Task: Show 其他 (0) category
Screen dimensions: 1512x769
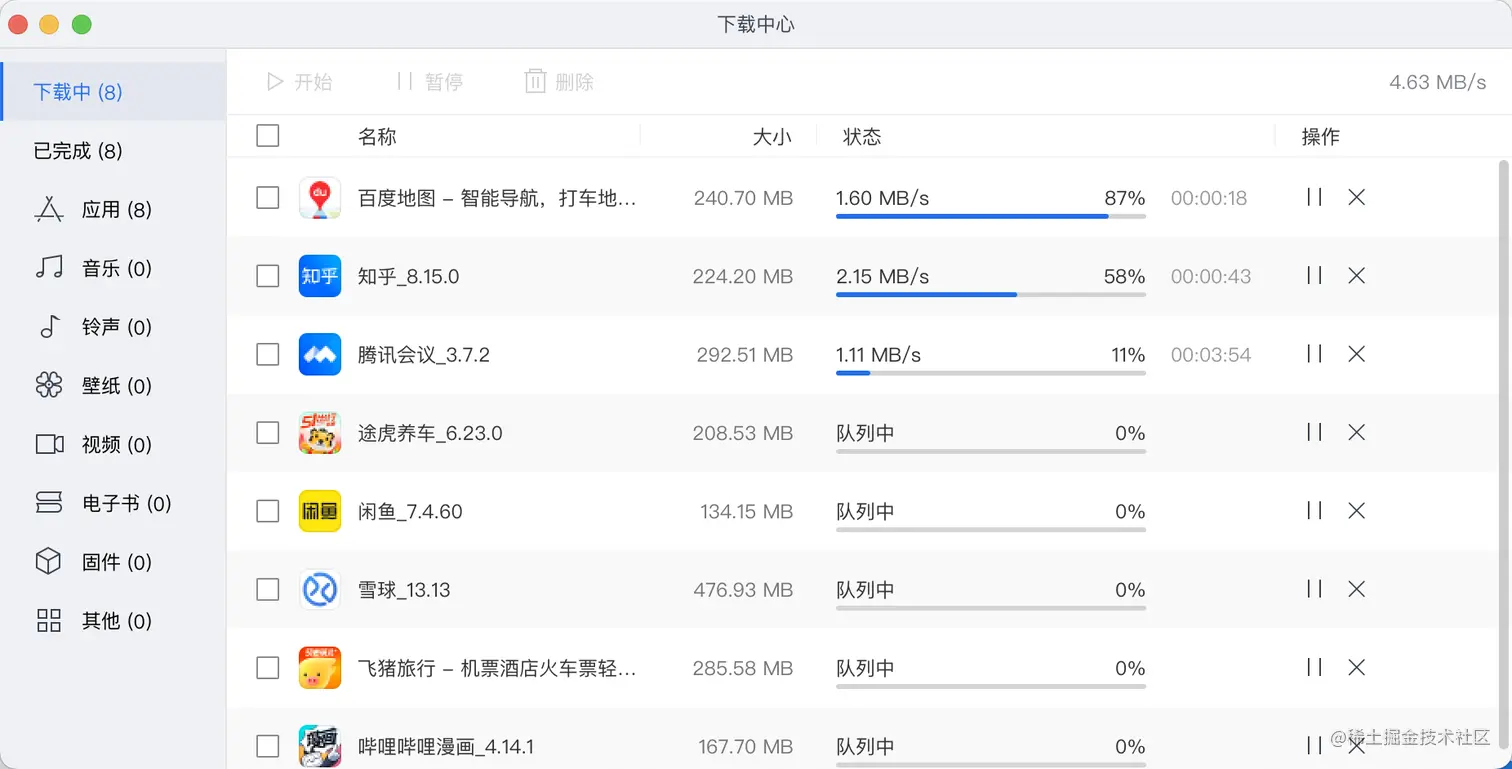Action: [x=113, y=621]
